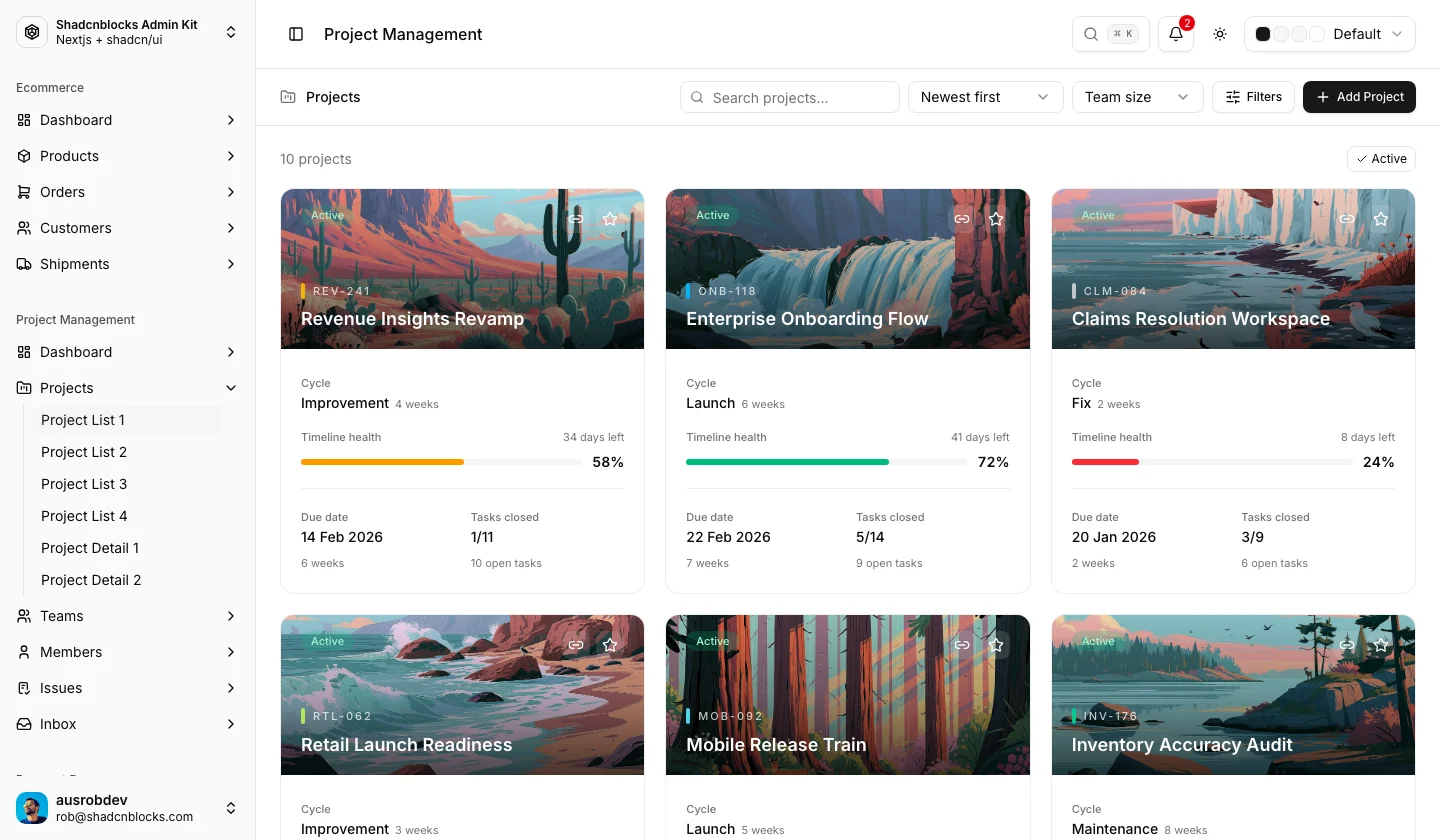Open the Default theme preset dropdown

coord(1330,34)
